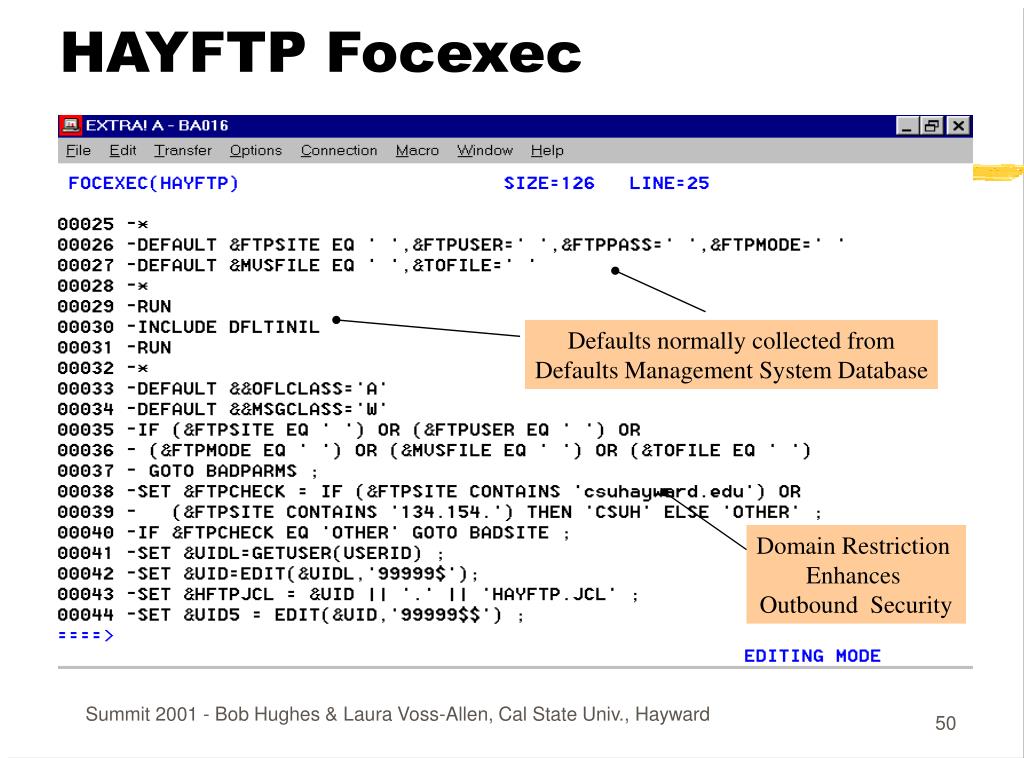Select line 00034 -DEFAULT &&MSGCLASS='W'

click(223, 409)
